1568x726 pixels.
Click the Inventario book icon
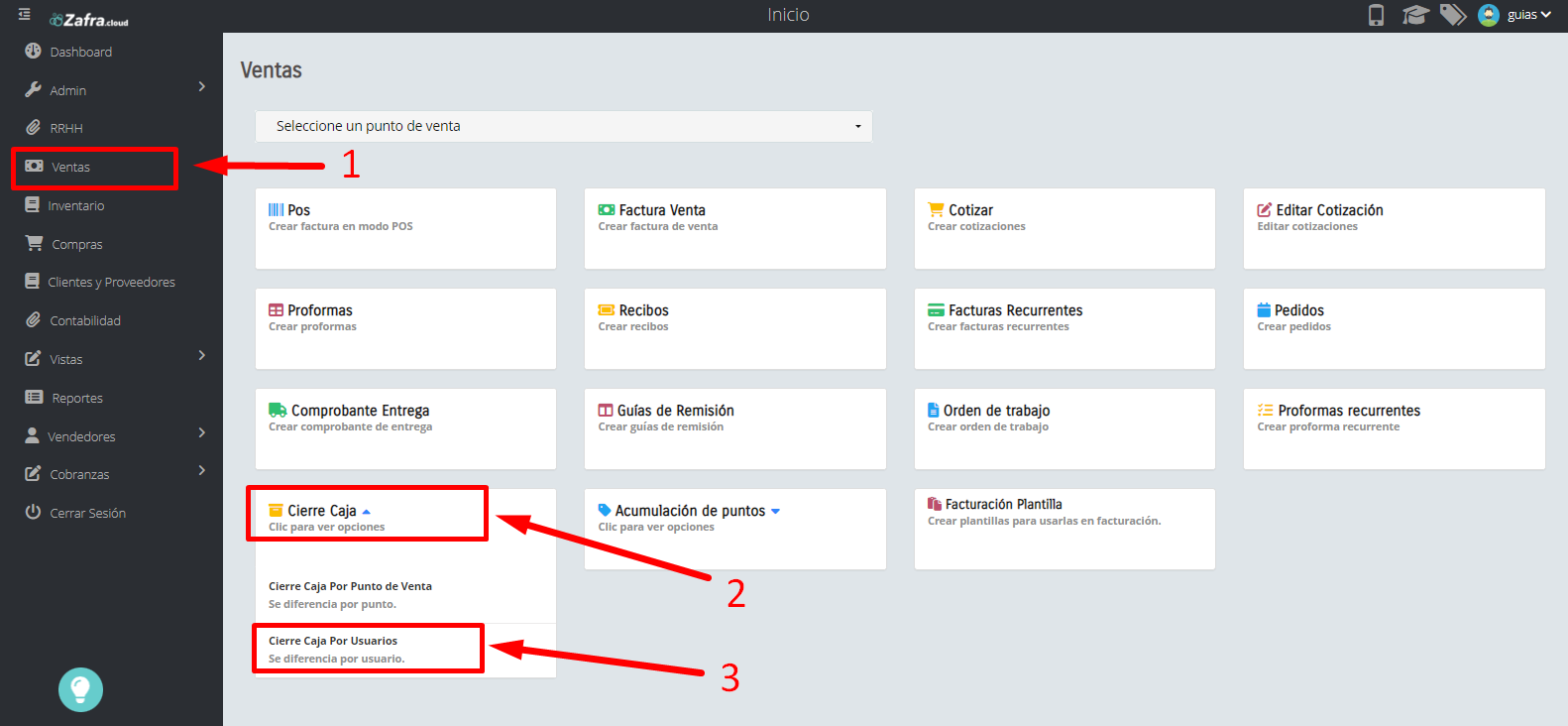coord(32,204)
